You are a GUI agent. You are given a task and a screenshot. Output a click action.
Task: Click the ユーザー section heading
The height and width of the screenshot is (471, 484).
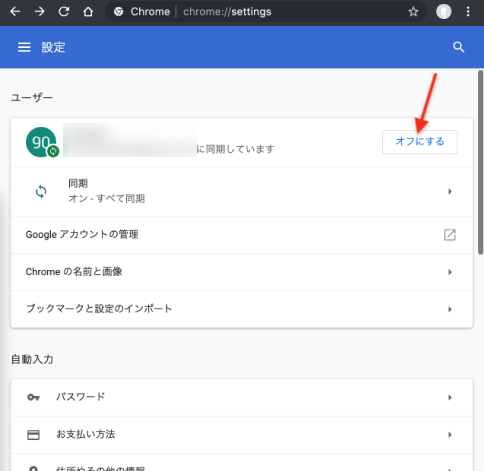click(x=32, y=98)
